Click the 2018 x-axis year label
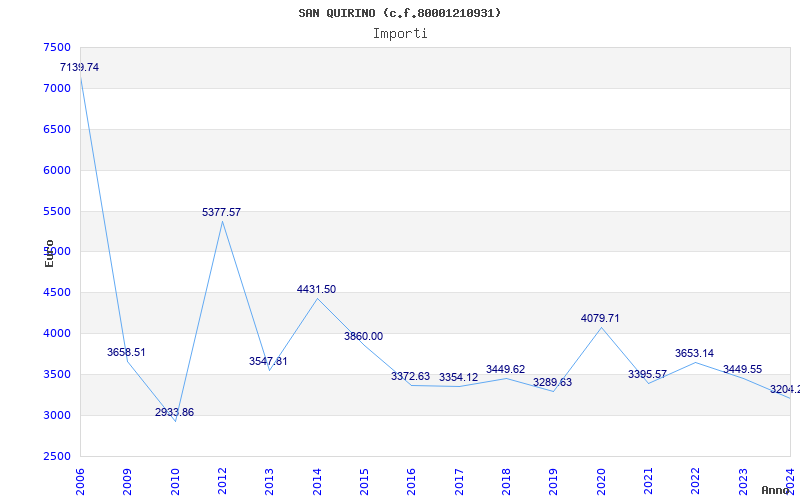800x500 pixels. point(506,482)
